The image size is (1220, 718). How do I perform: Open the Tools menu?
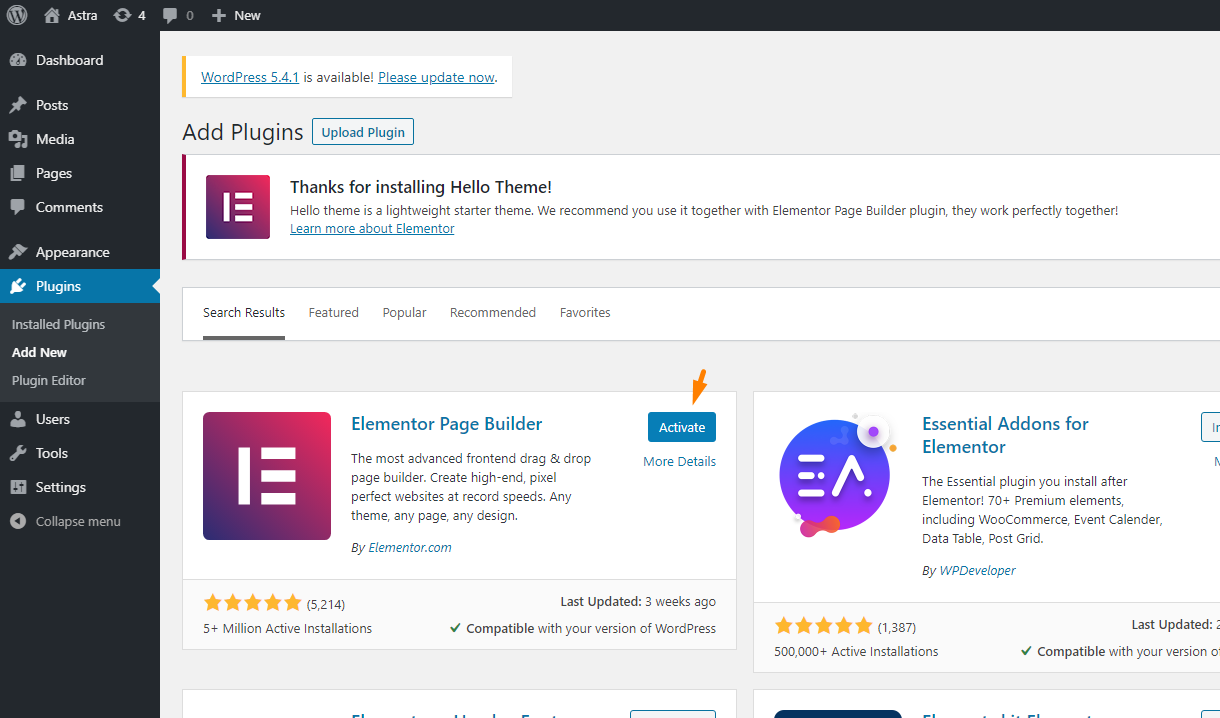[x=80, y=453]
